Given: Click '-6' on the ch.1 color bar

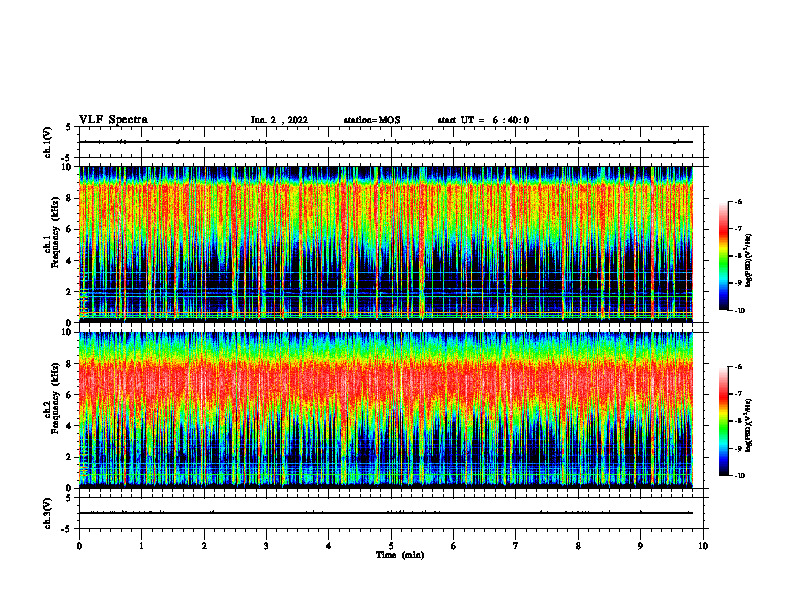Looking at the screenshot, I should pos(738,202).
